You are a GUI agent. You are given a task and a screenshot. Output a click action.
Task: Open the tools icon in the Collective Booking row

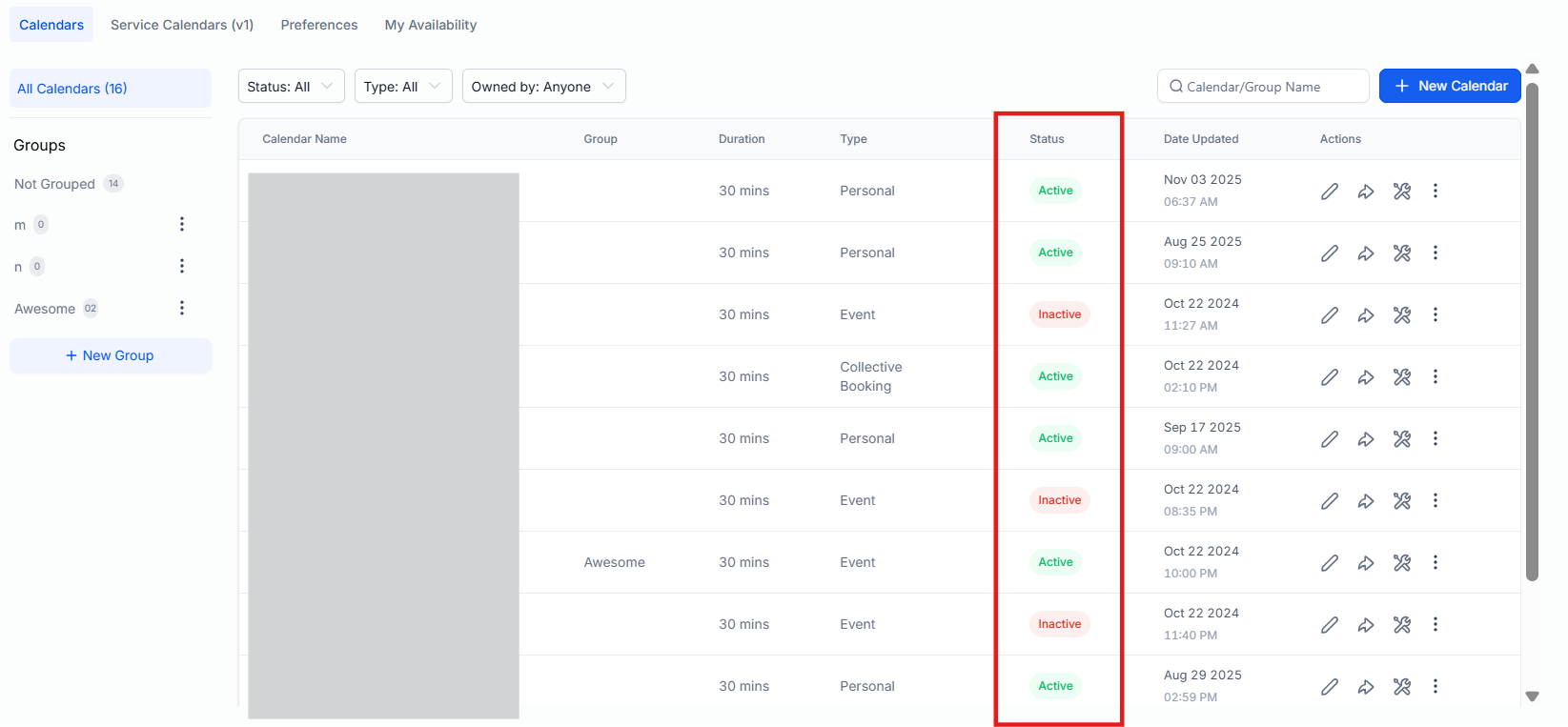tap(1401, 377)
